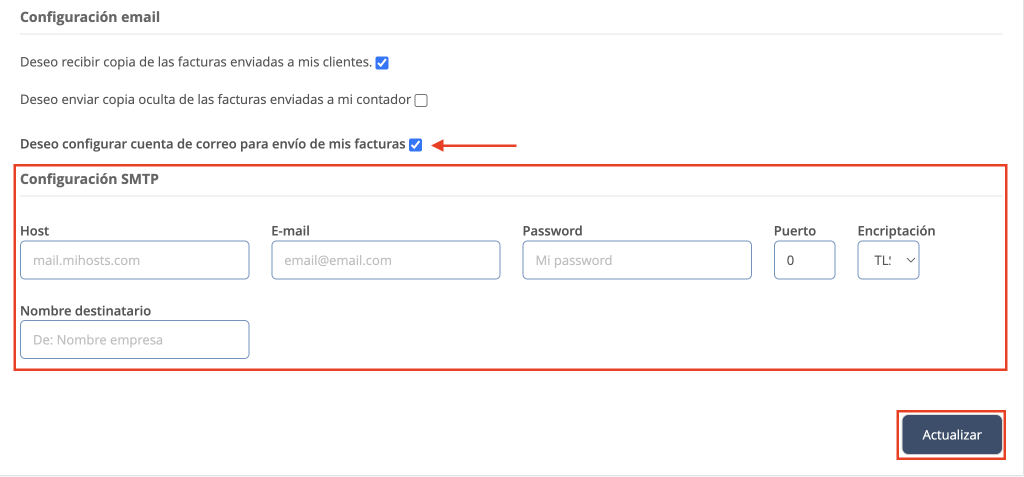This screenshot has height=477, width=1024.
Task: Click the Host field label
Action: tap(34, 231)
